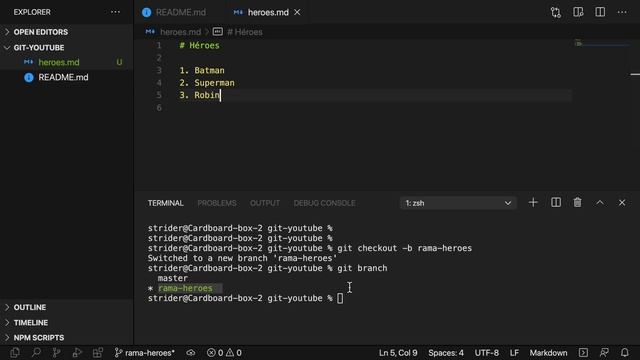Switch to the README.md editor tab
The height and width of the screenshot is (360, 640).
point(180,12)
